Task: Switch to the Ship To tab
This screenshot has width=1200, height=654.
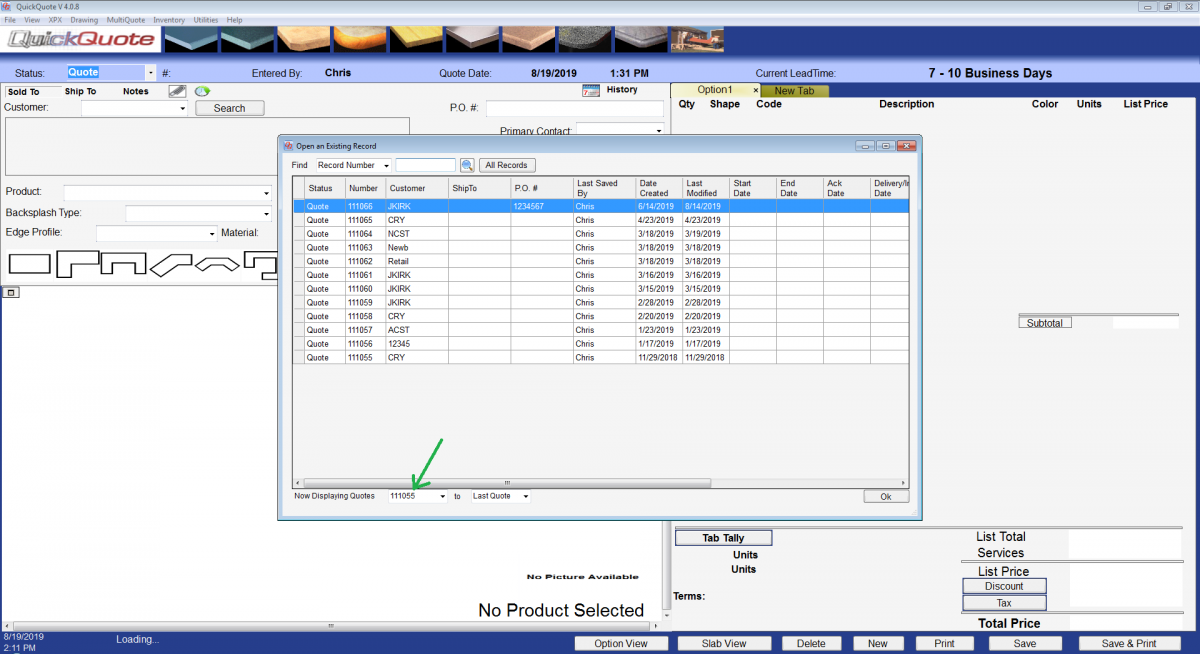Action: [81, 91]
